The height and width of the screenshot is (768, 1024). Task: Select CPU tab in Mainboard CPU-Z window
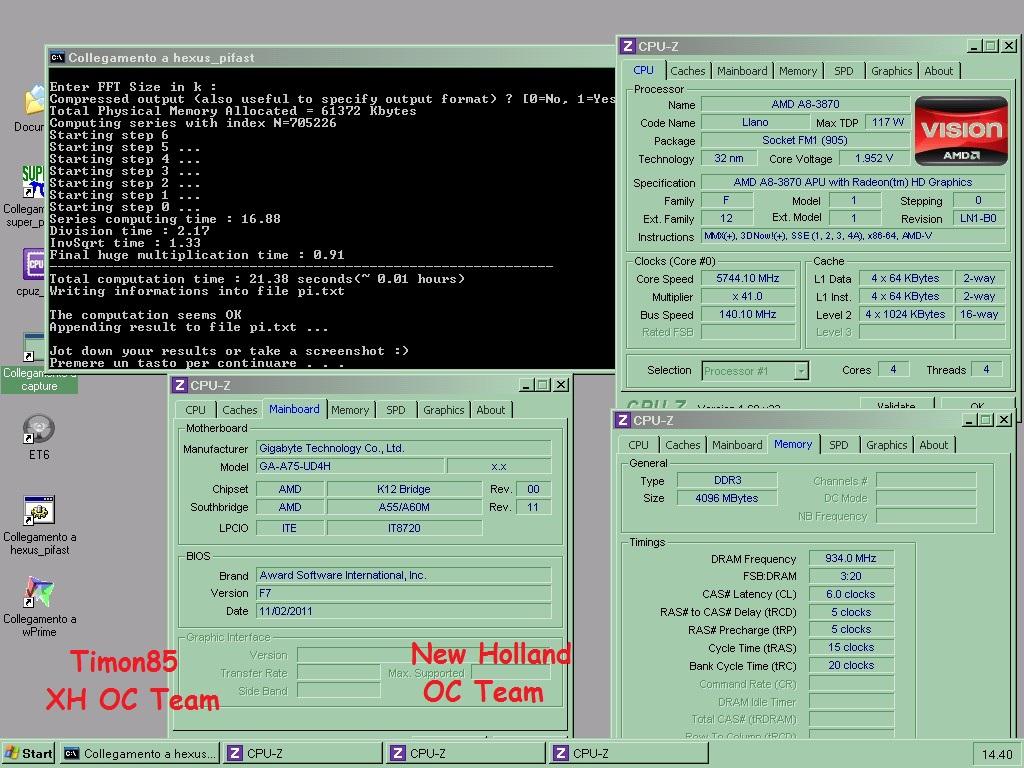[x=195, y=410]
